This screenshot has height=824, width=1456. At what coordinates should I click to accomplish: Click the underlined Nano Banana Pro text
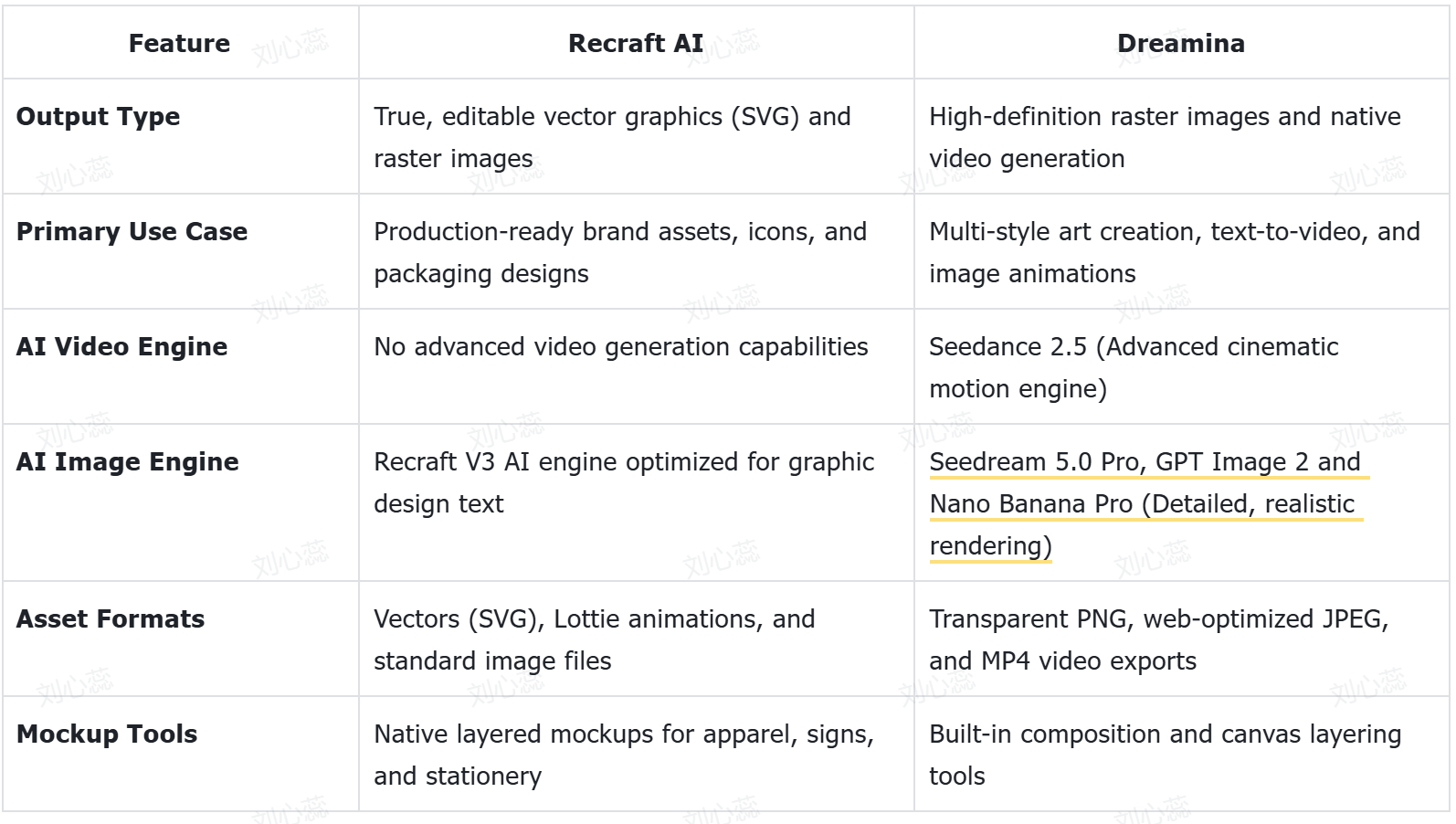(1031, 504)
